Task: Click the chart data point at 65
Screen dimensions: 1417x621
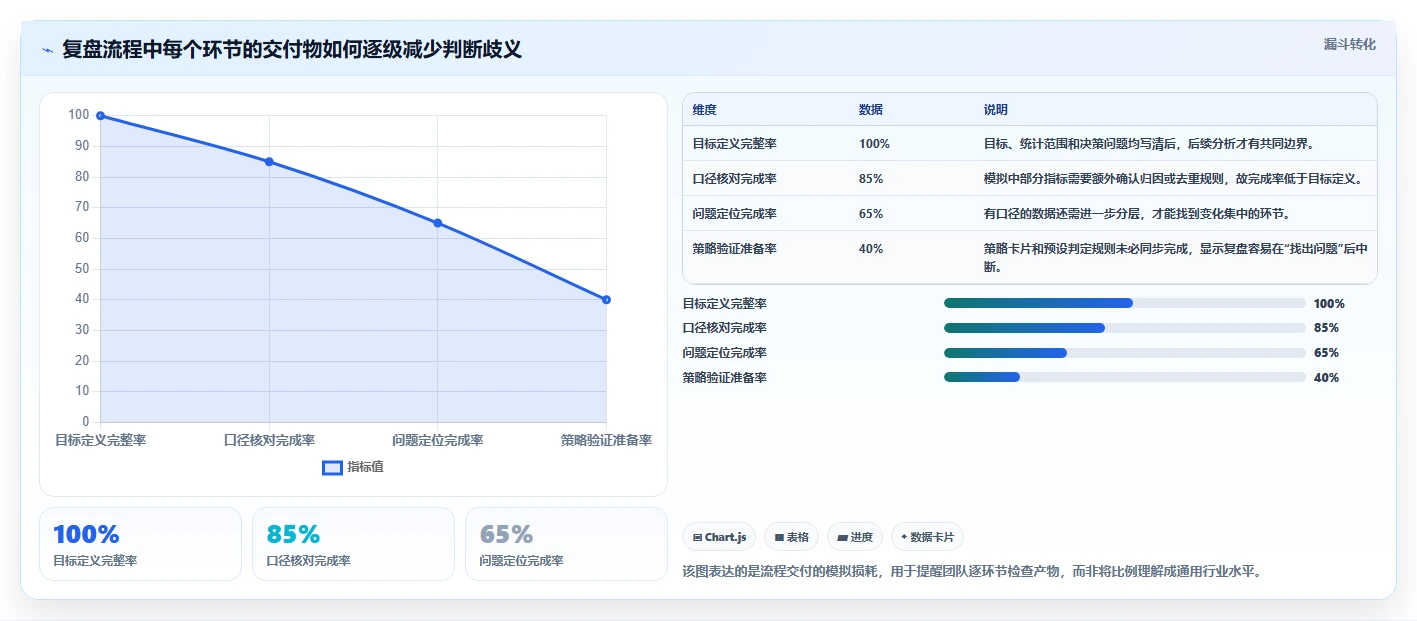Action: 437,223
